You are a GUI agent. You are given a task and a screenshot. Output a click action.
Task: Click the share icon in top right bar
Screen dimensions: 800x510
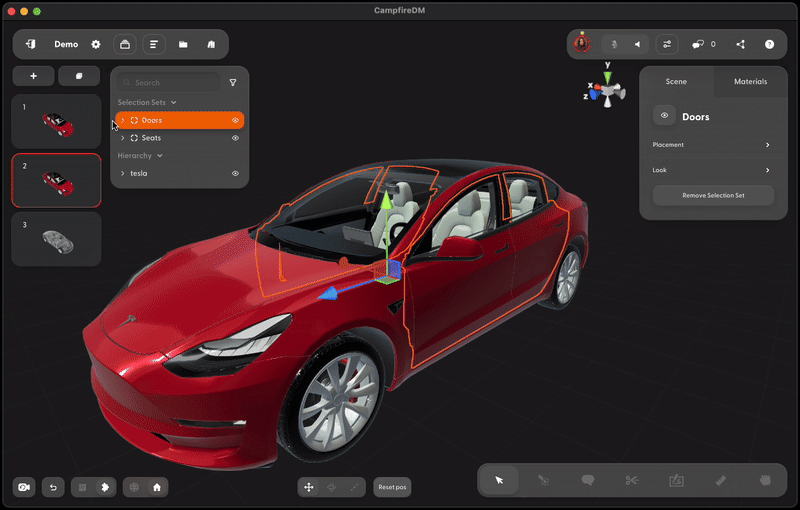coord(741,44)
